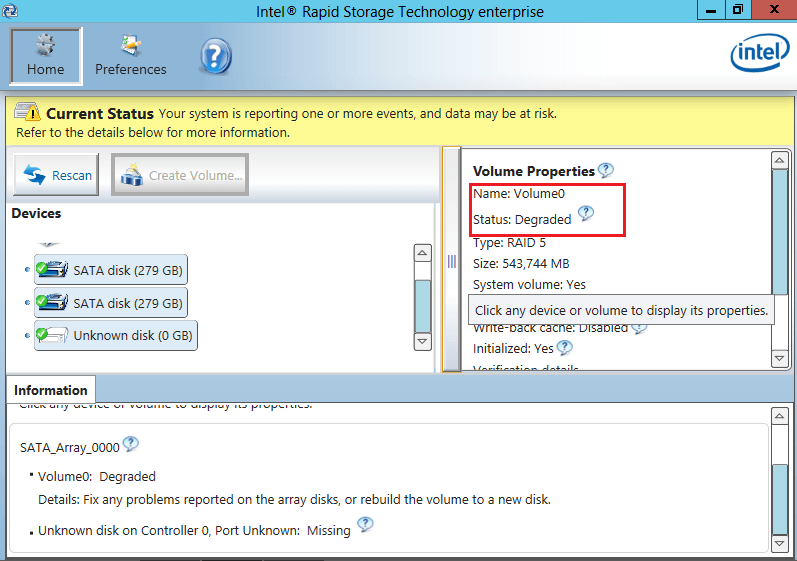Open the blue Help question mark

click(x=216, y=57)
